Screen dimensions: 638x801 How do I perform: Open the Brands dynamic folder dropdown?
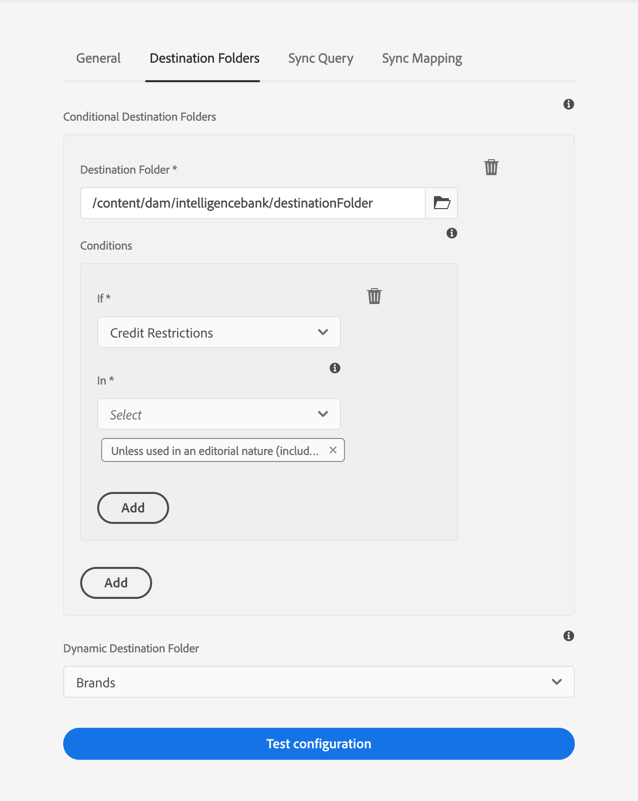318,682
